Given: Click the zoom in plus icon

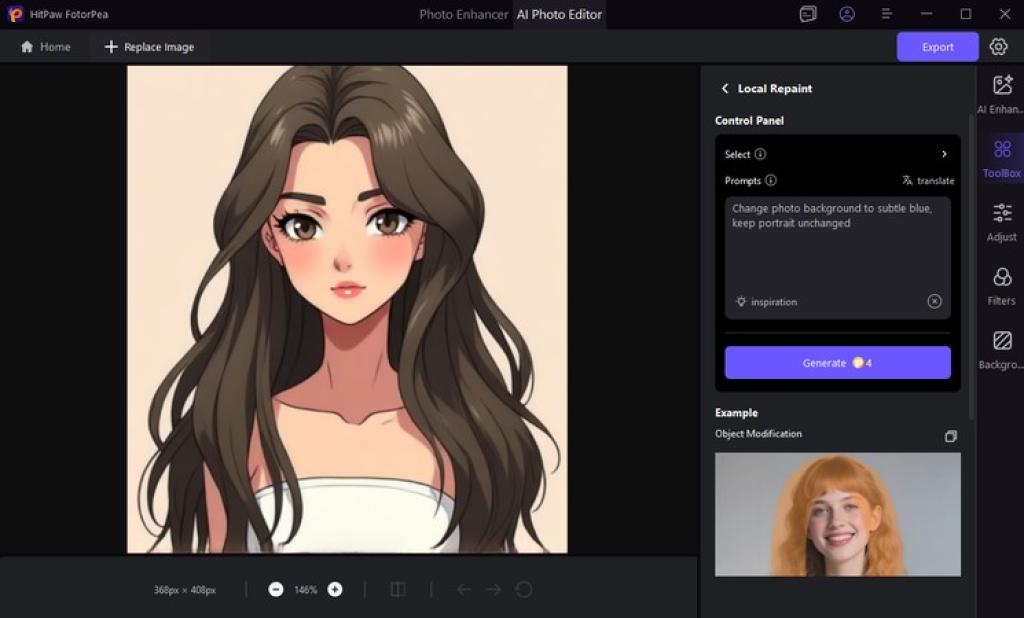Looking at the screenshot, I should coord(335,590).
